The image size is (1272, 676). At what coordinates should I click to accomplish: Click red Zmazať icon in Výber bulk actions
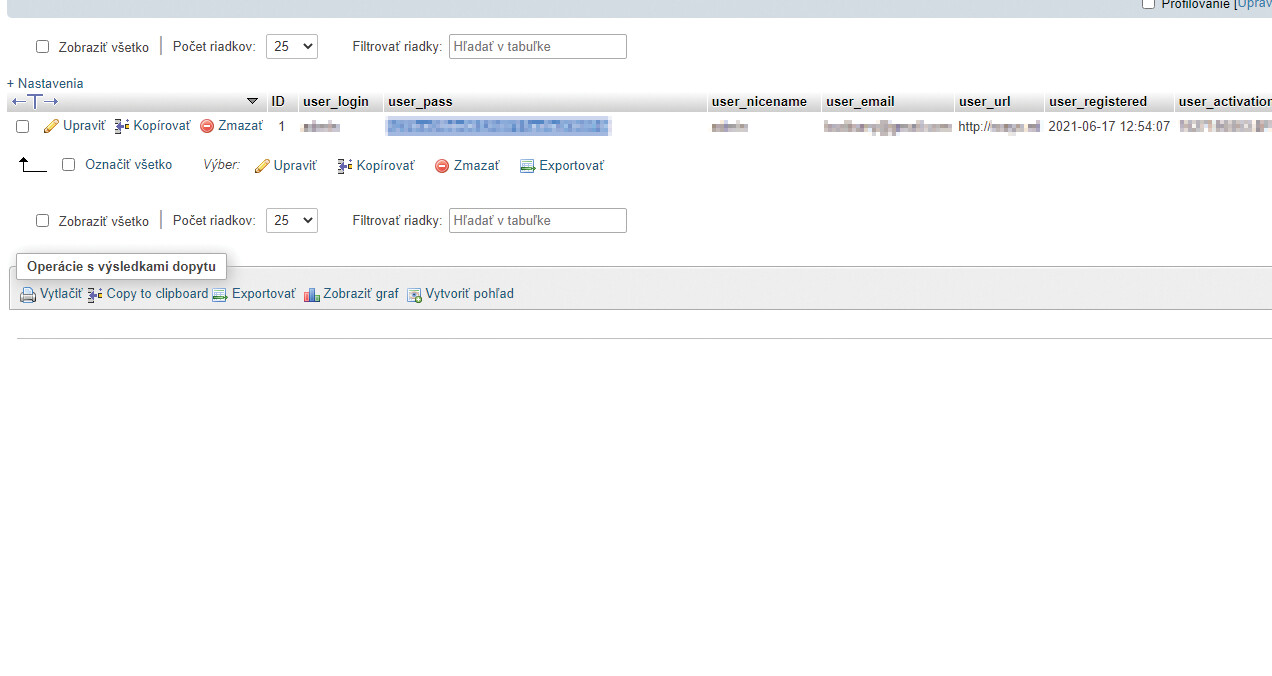442,166
